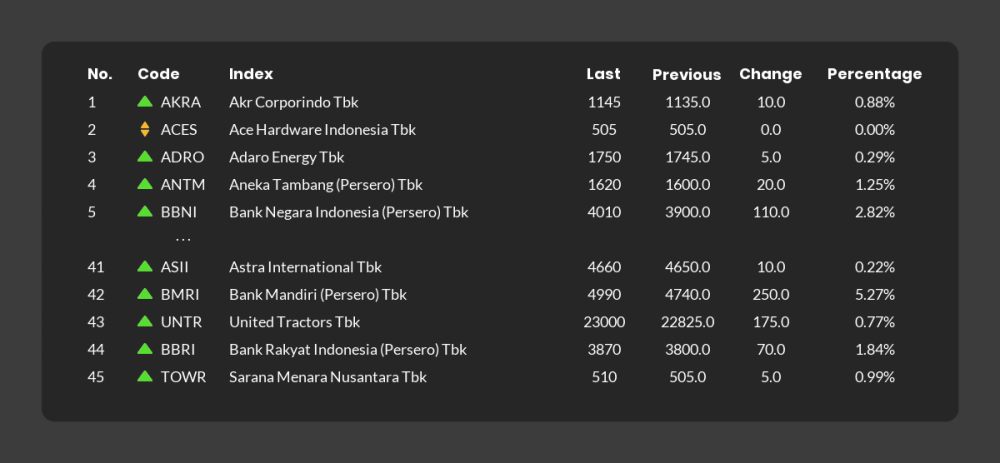This screenshot has width=1000, height=463.
Task: Click the green up arrow beside BMRI
Action: pos(145,293)
